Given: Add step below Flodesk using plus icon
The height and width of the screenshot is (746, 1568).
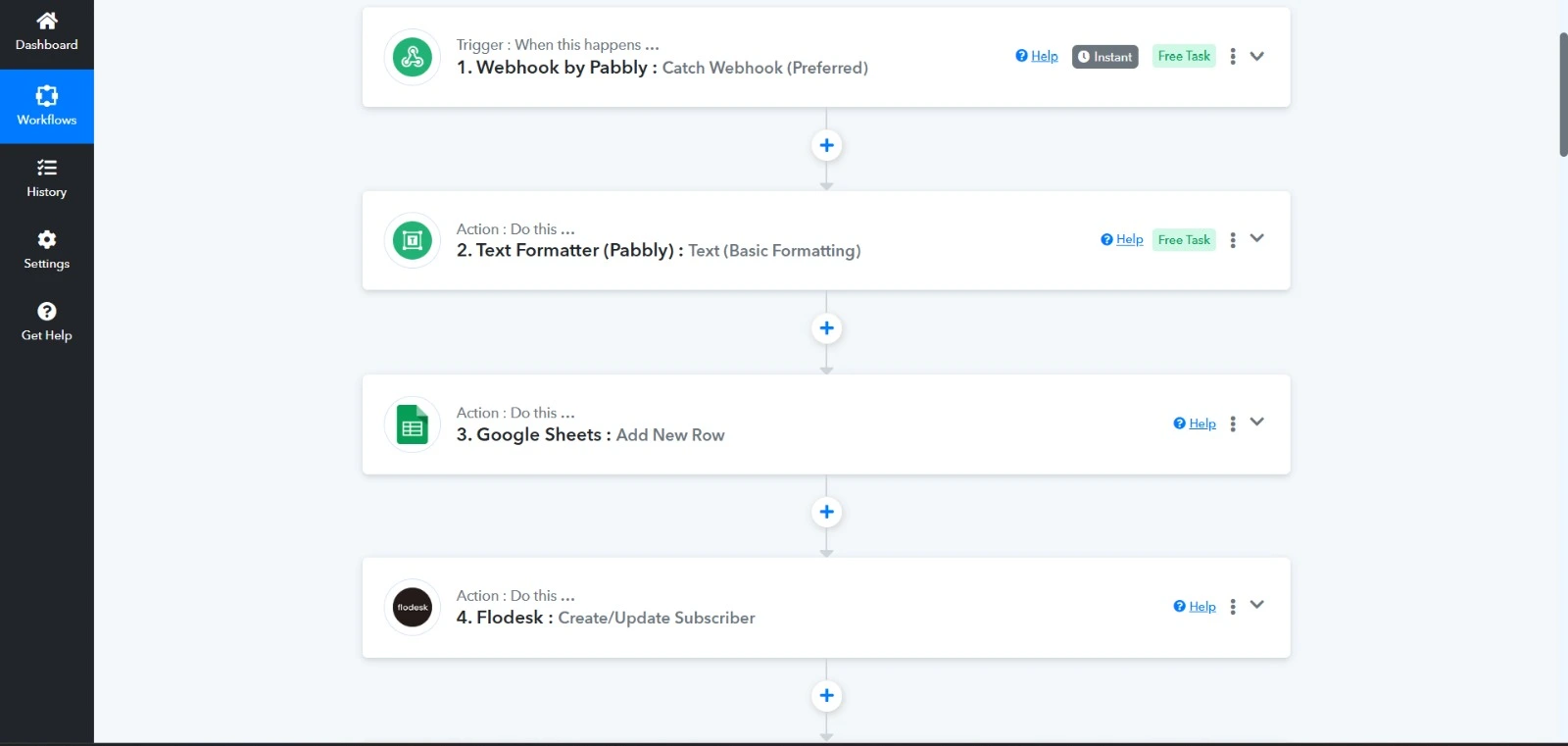Looking at the screenshot, I should point(826,695).
